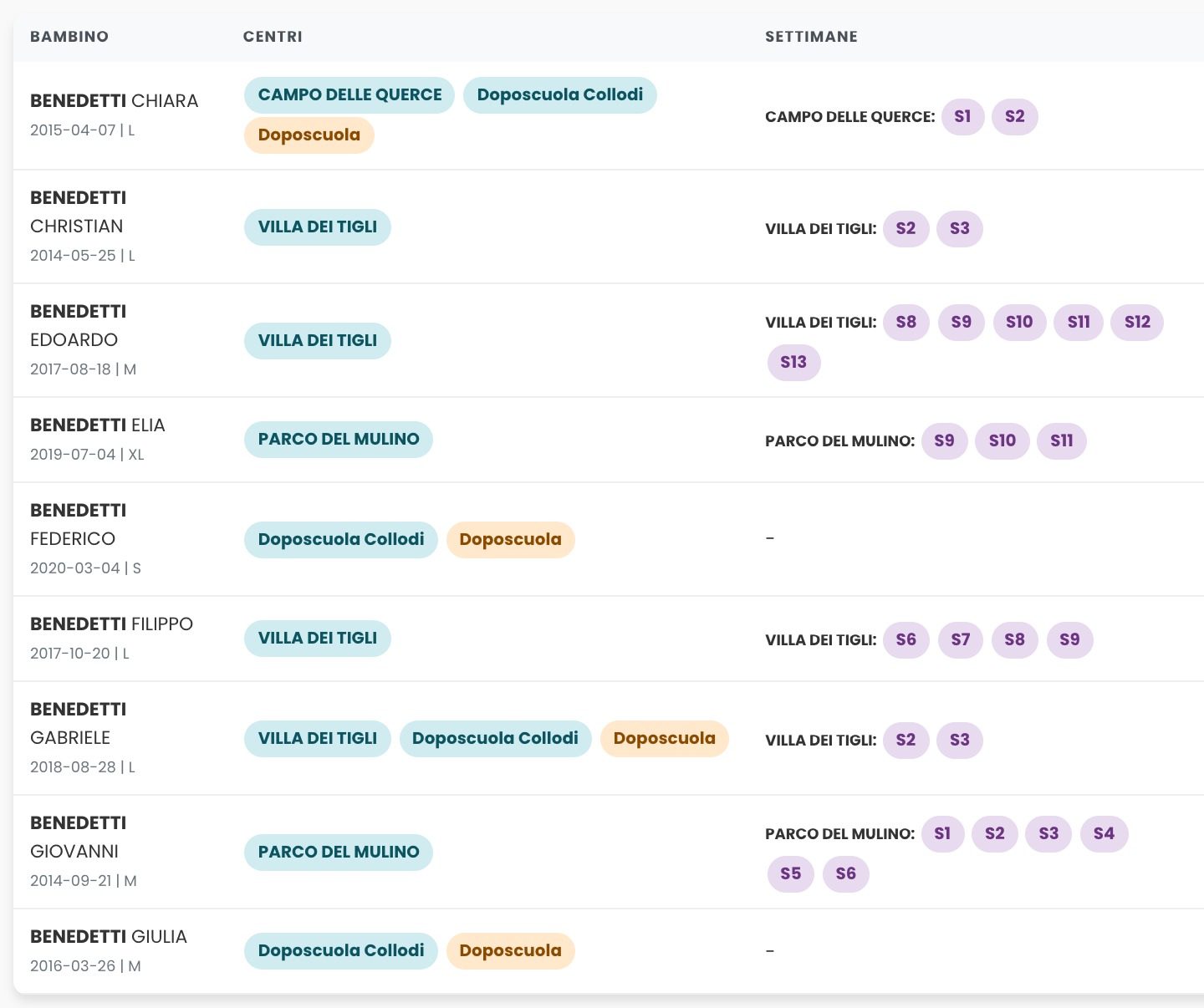This screenshot has height=1008, width=1204.
Task: Select the BENEDETTI GIULIA name
Action: (x=109, y=937)
